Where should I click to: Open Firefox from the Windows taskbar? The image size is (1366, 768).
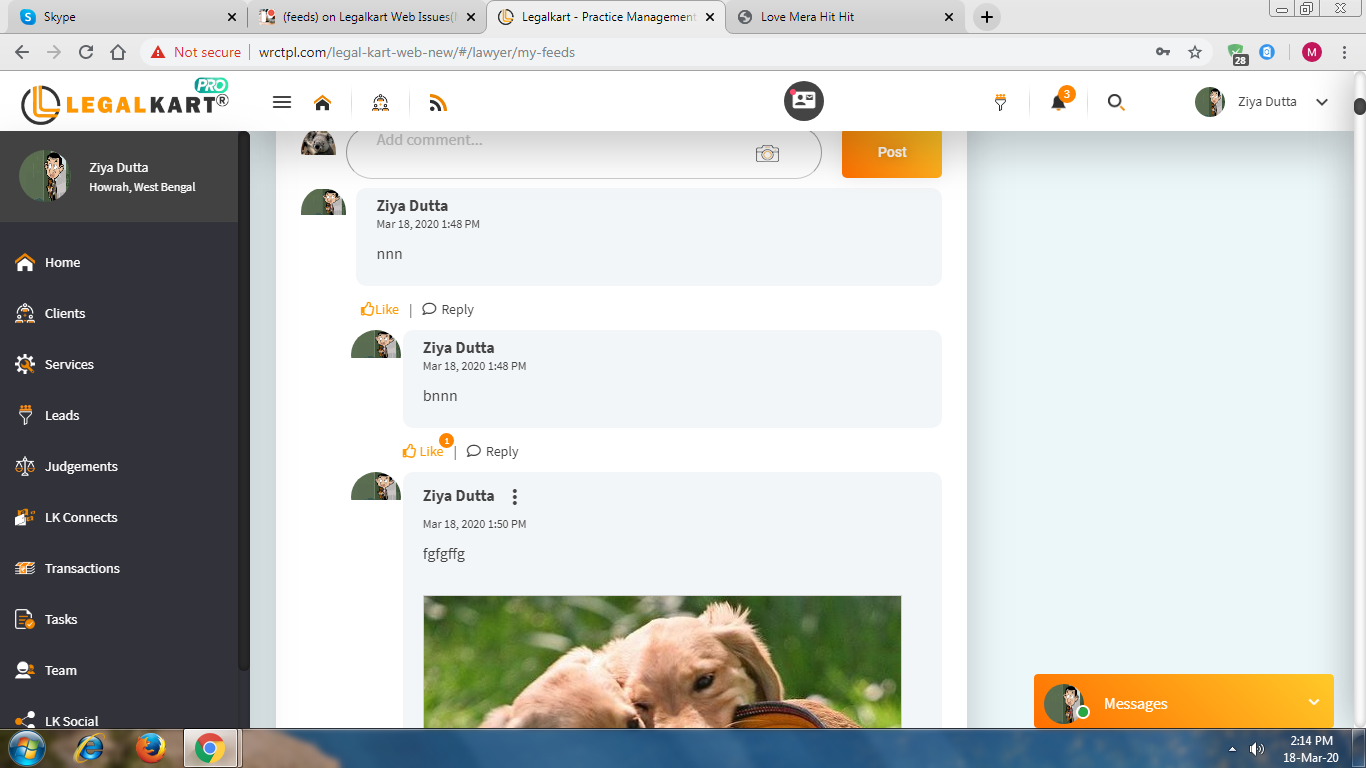click(x=150, y=747)
